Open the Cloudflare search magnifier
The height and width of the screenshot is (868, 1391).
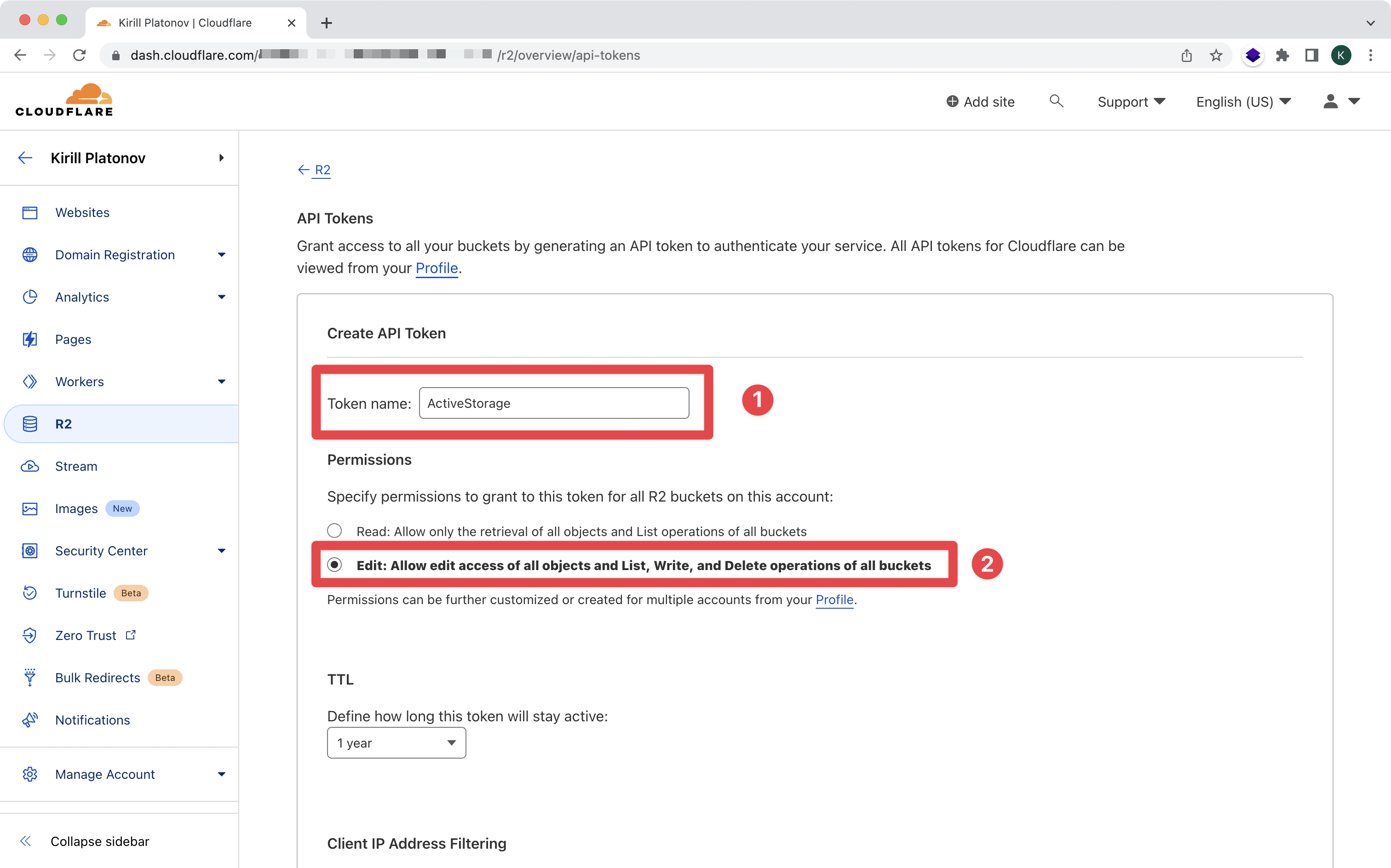(x=1056, y=101)
